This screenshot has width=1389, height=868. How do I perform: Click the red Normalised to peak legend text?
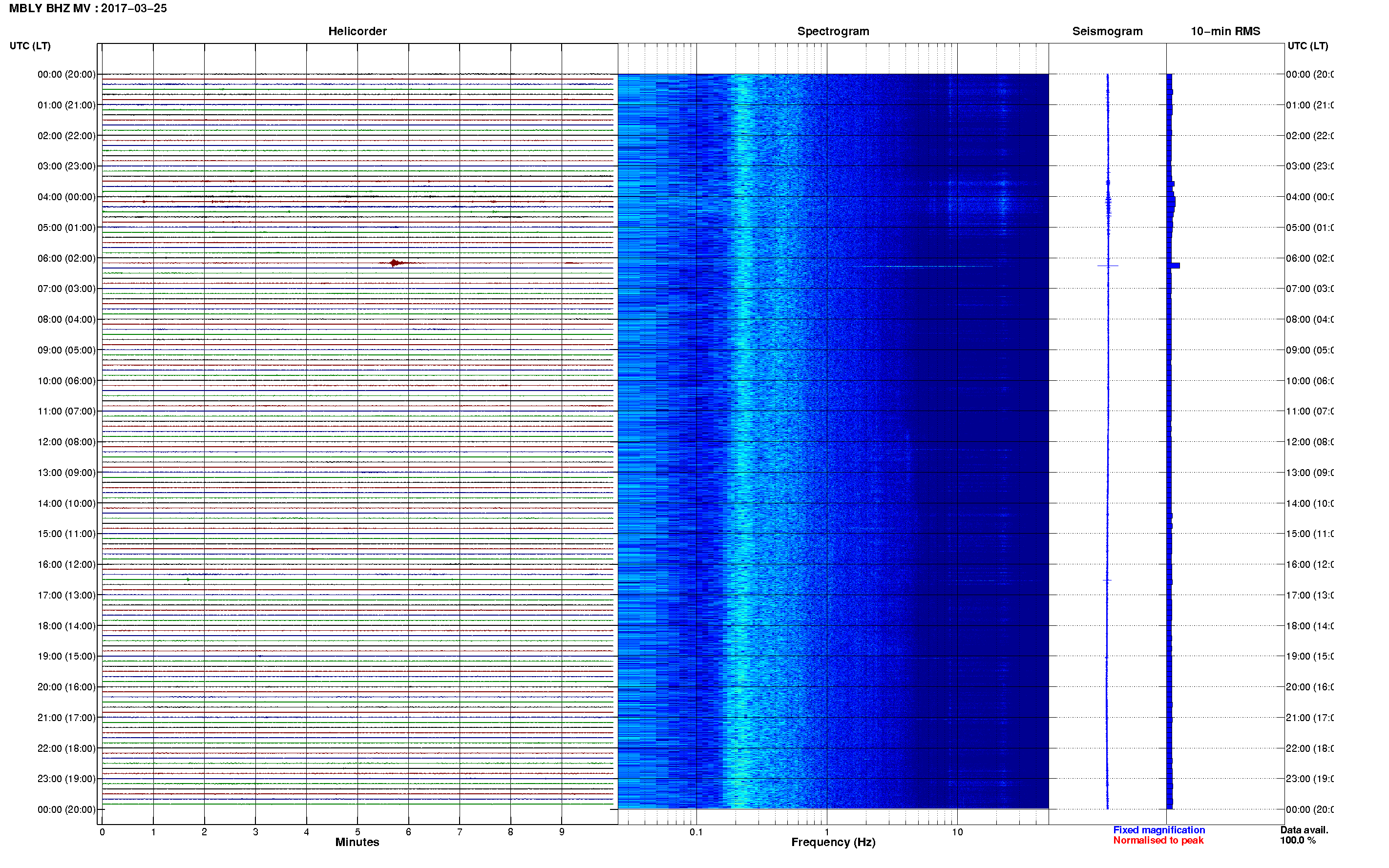point(1158,841)
